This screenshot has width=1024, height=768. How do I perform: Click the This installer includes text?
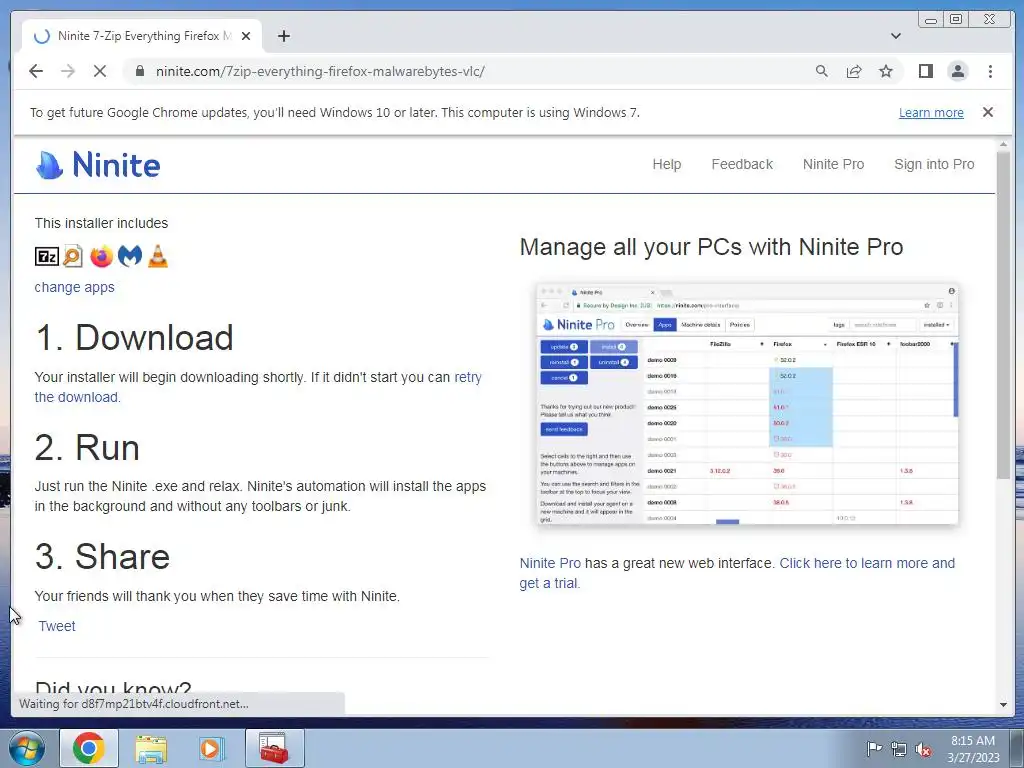click(101, 223)
